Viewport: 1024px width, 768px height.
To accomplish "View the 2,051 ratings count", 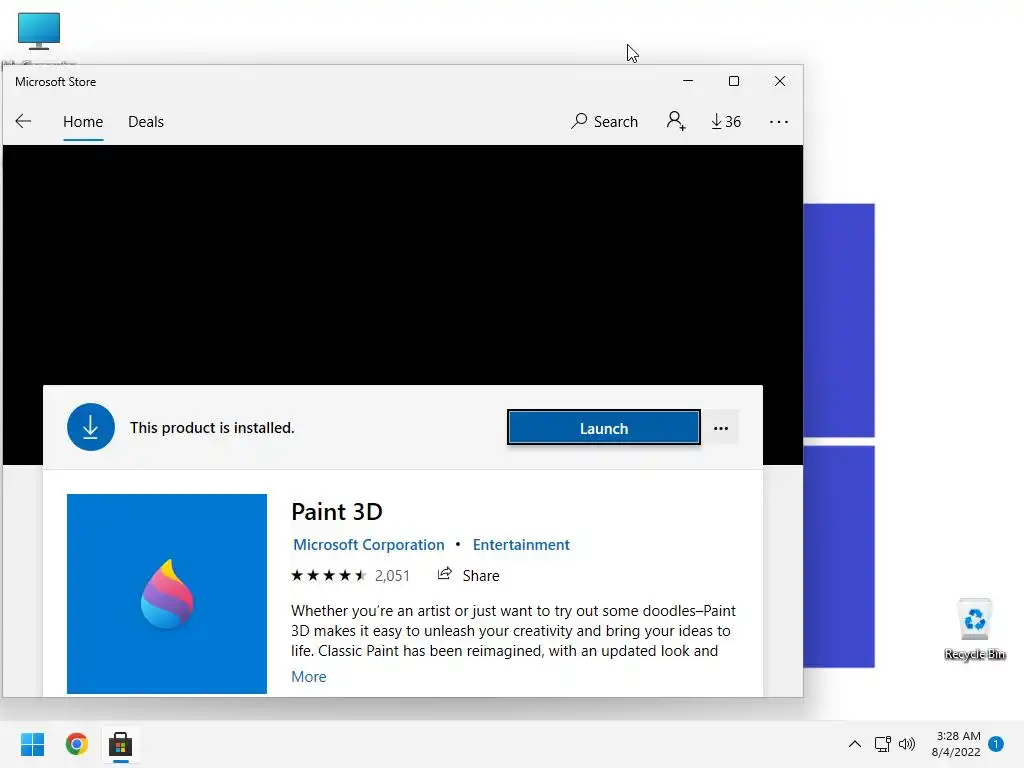I will pyautogui.click(x=392, y=576).
